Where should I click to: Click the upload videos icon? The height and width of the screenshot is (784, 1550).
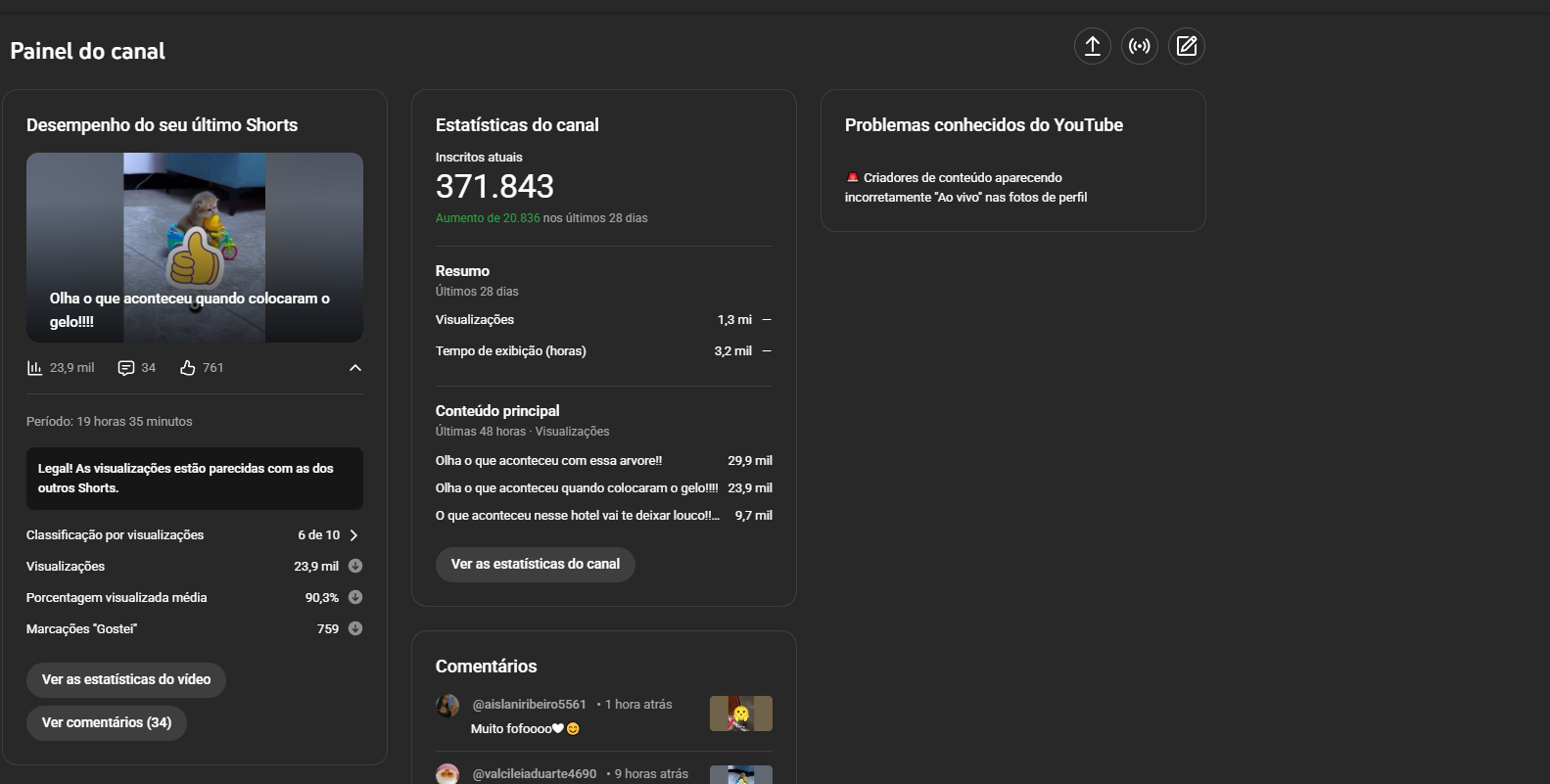tap(1093, 46)
